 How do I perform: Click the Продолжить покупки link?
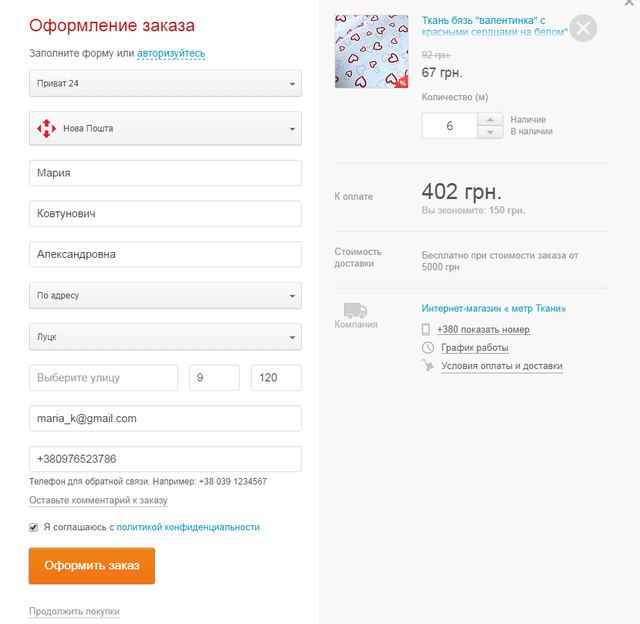click(74, 611)
